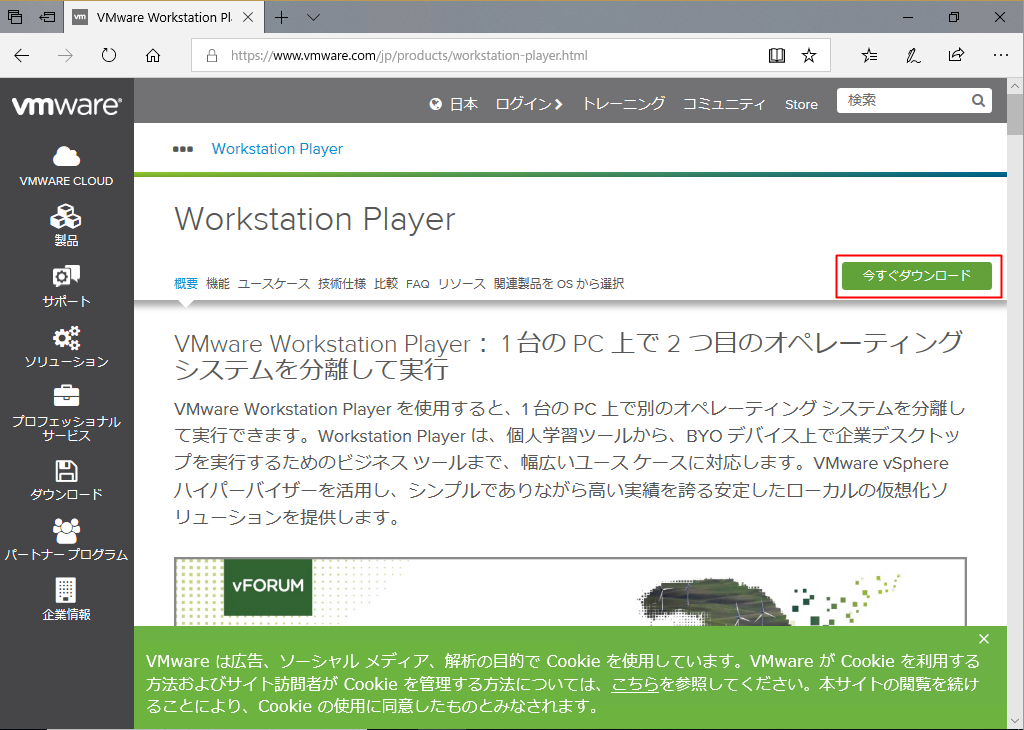This screenshot has width=1024, height=730.
Task: Click the VMware logo in the sidebar
Action: click(67, 106)
